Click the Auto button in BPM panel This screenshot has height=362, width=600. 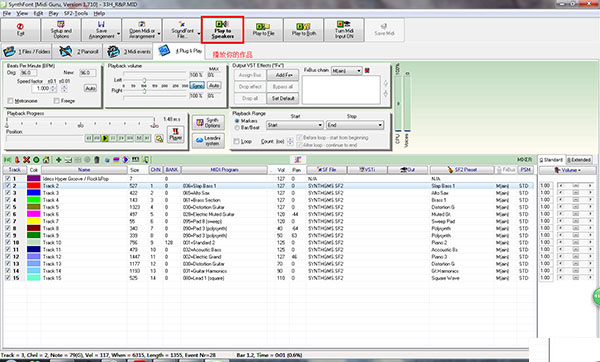(90, 88)
